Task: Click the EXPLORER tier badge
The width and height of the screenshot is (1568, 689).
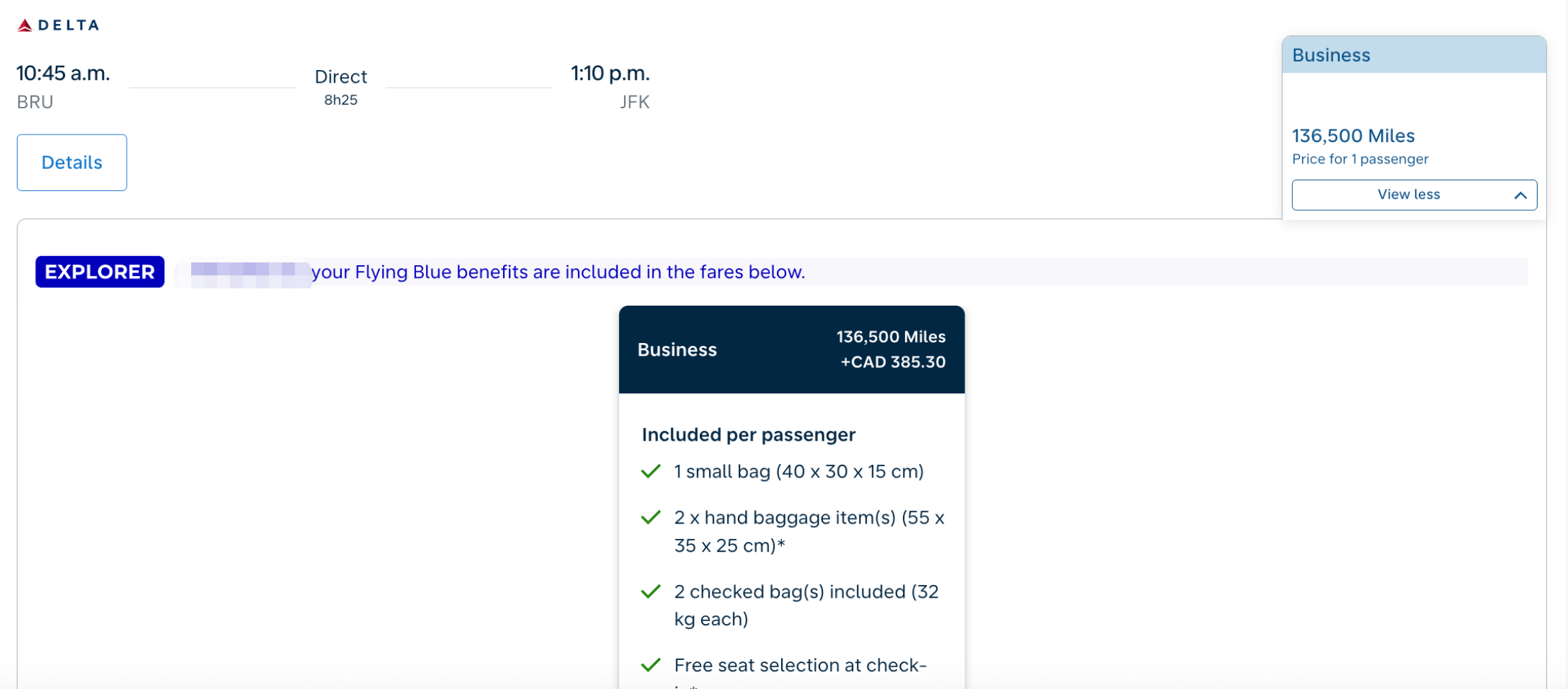Action: tap(100, 272)
